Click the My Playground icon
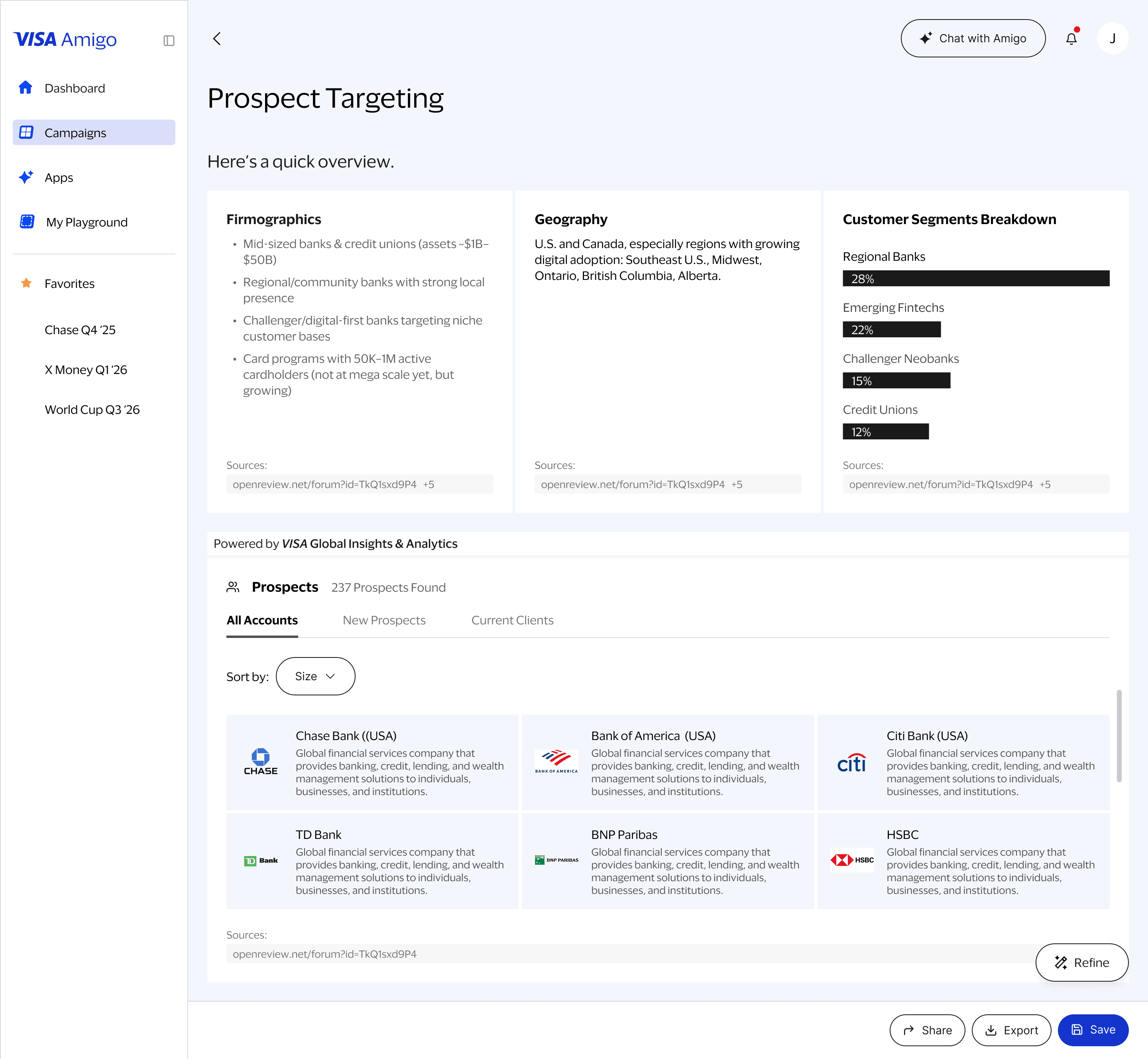Screen dimensions: 1148x1059 (27, 222)
